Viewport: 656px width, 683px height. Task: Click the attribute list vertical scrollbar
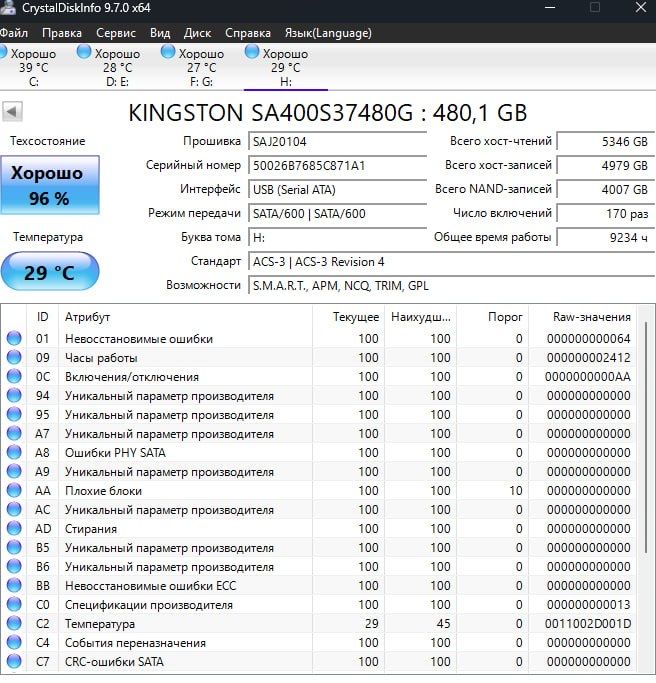pos(646,438)
